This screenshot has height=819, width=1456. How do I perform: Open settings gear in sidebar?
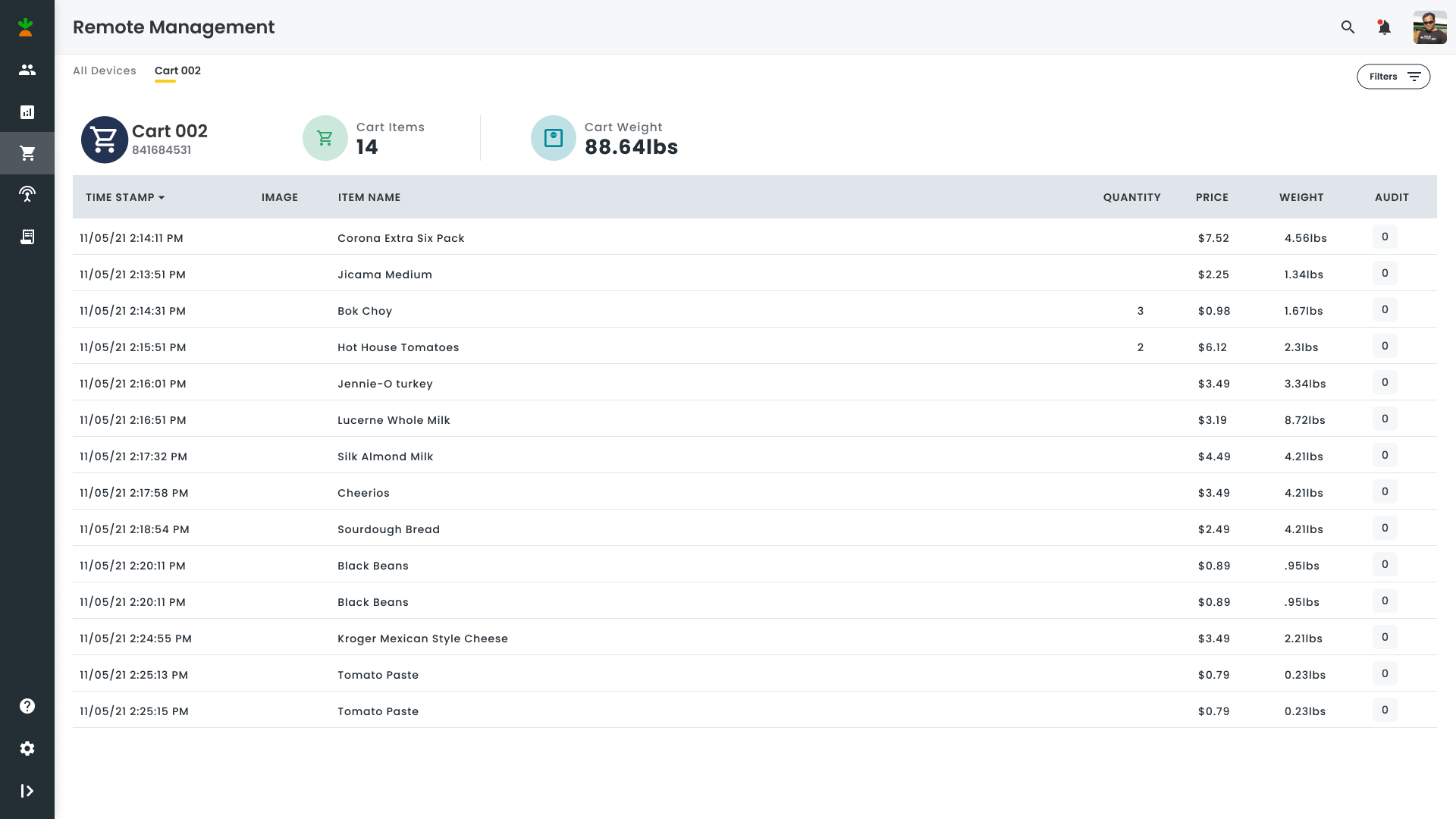(x=27, y=748)
